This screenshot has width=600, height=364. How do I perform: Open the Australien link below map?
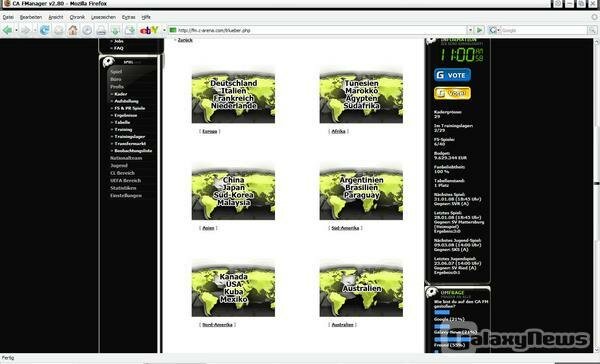(x=342, y=325)
